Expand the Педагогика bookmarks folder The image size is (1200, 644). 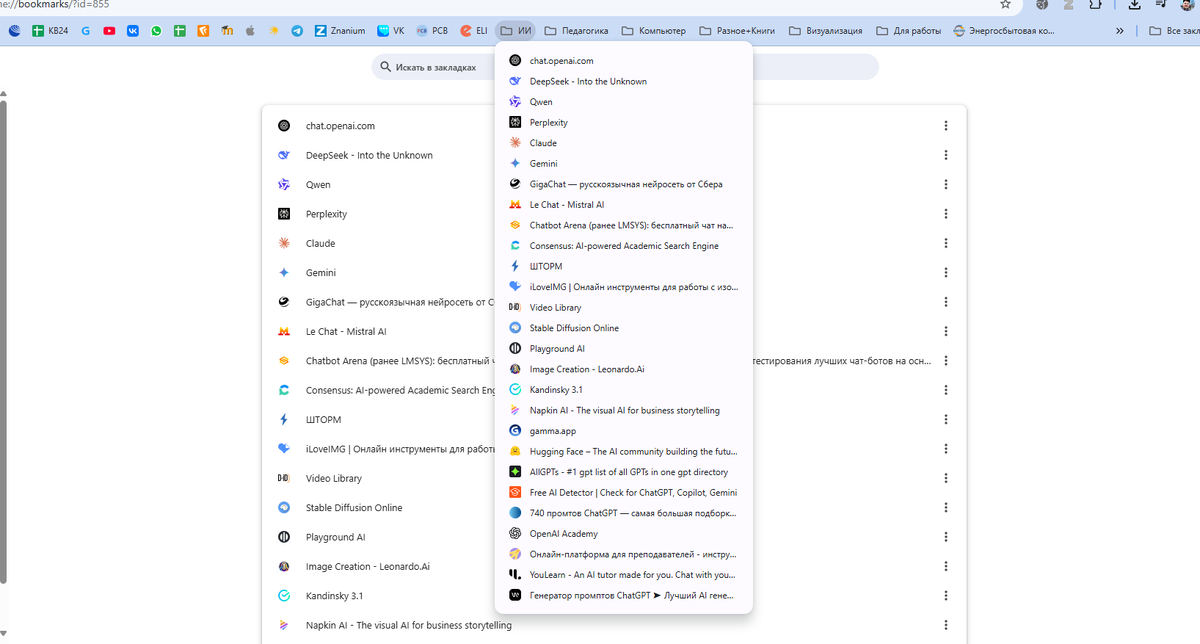coord(576,31)
